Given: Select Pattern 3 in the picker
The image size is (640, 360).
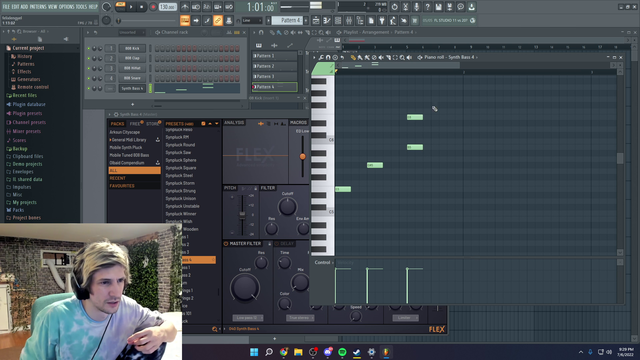Looking at the screenshot, I should click(x=274, y=76).
